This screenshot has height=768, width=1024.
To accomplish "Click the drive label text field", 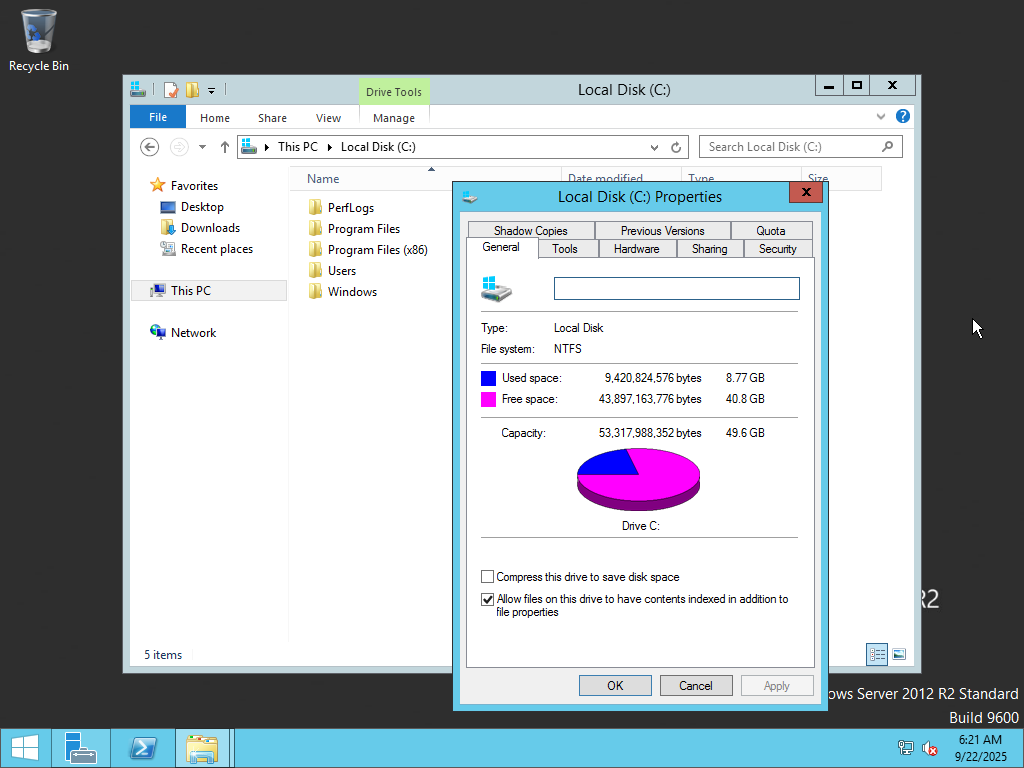I will tap(677, 289).
